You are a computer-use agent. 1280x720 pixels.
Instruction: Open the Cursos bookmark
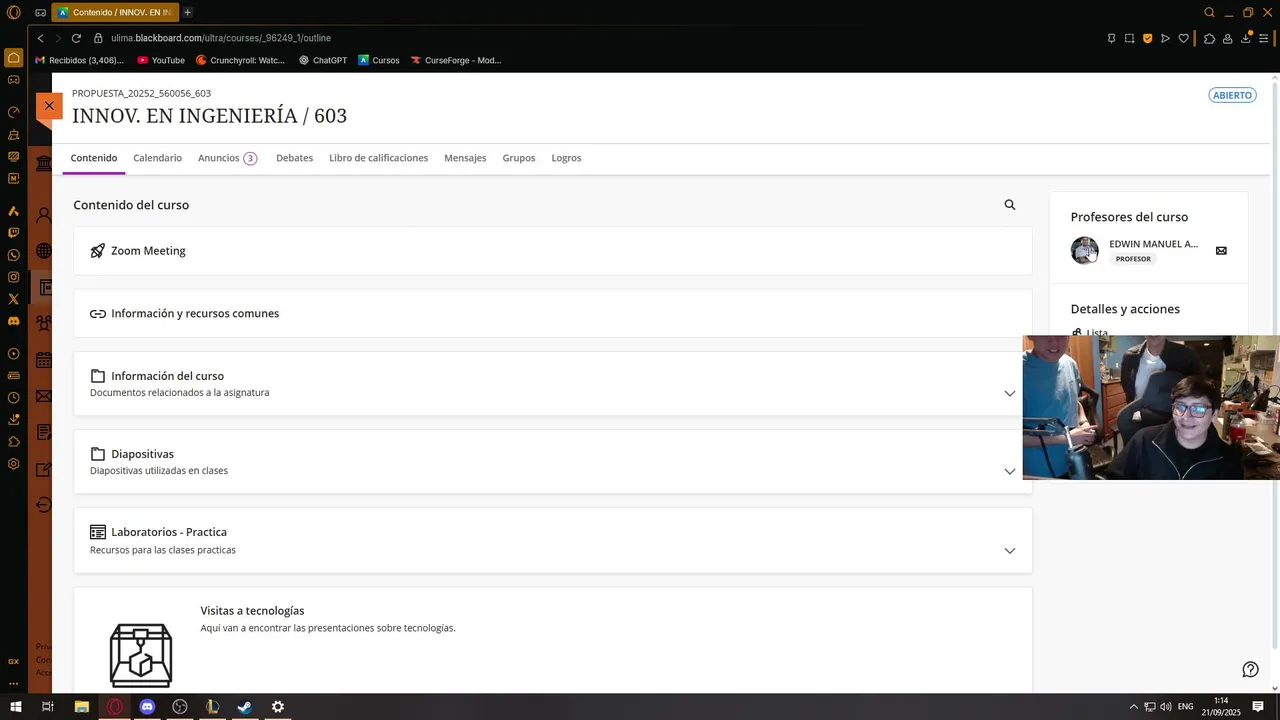pyautogui.click(x=379, y=60)
